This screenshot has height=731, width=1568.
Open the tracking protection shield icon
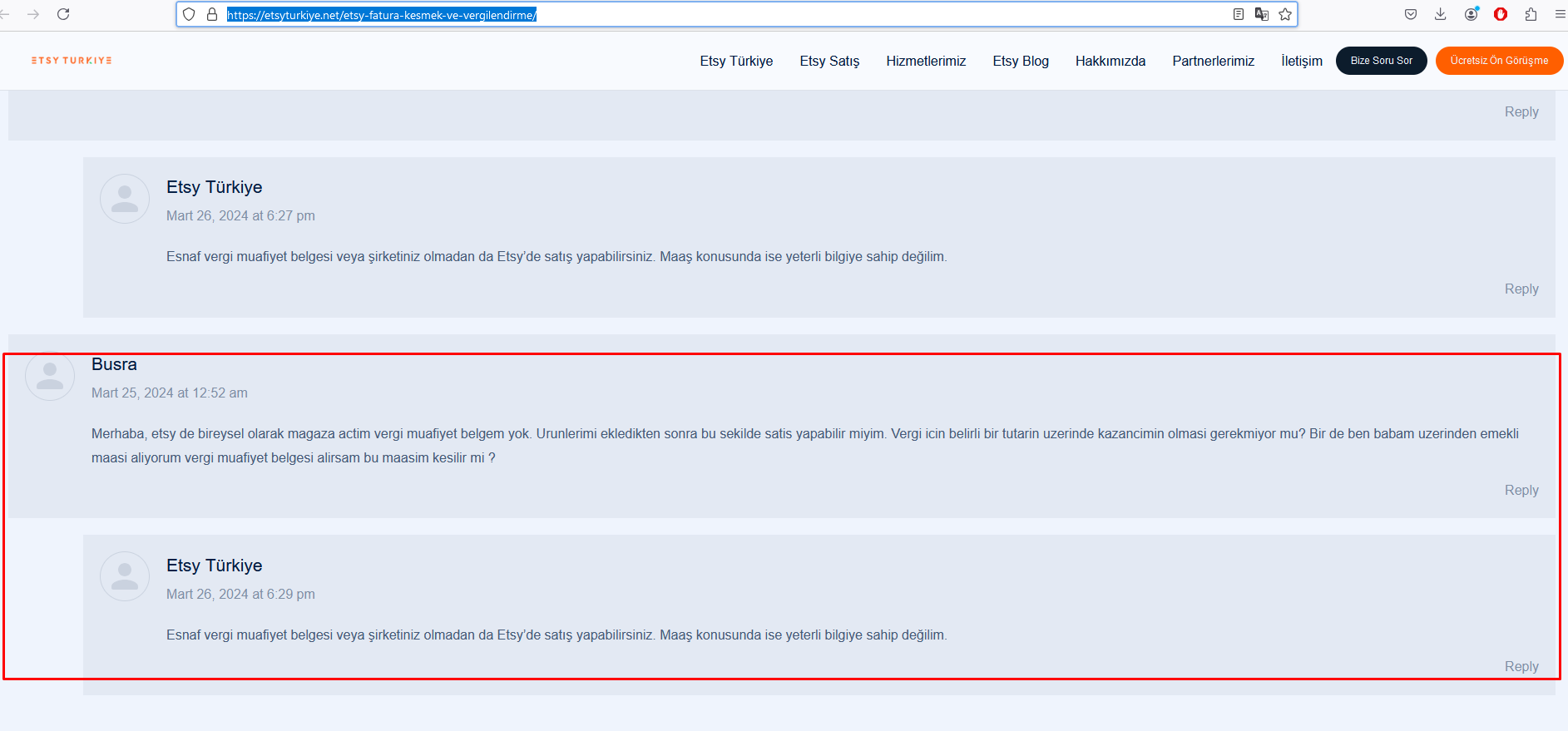click(189, 14)
